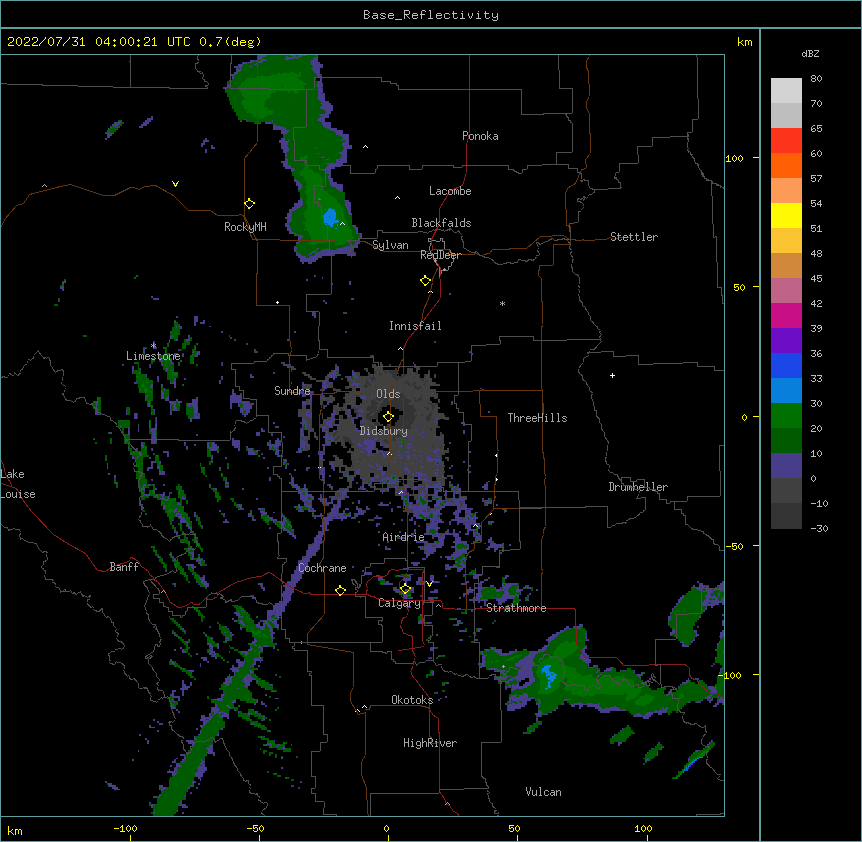Click the Limestone label

153,356
